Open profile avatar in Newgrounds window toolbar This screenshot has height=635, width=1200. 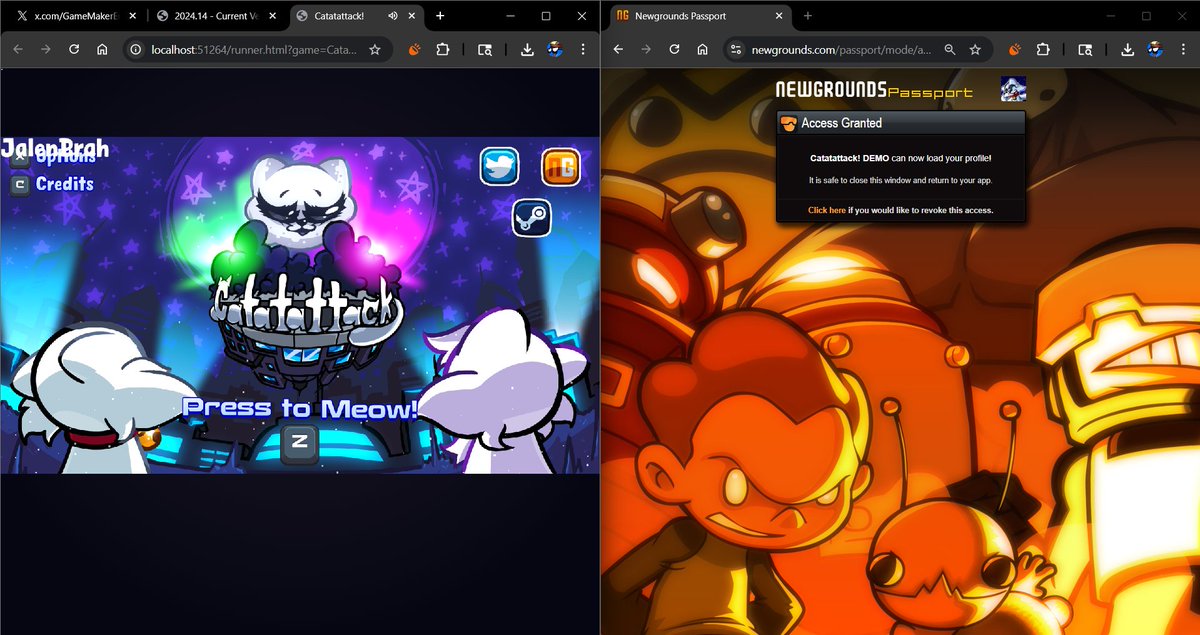pyautogui.click(x=1155, y=49)
